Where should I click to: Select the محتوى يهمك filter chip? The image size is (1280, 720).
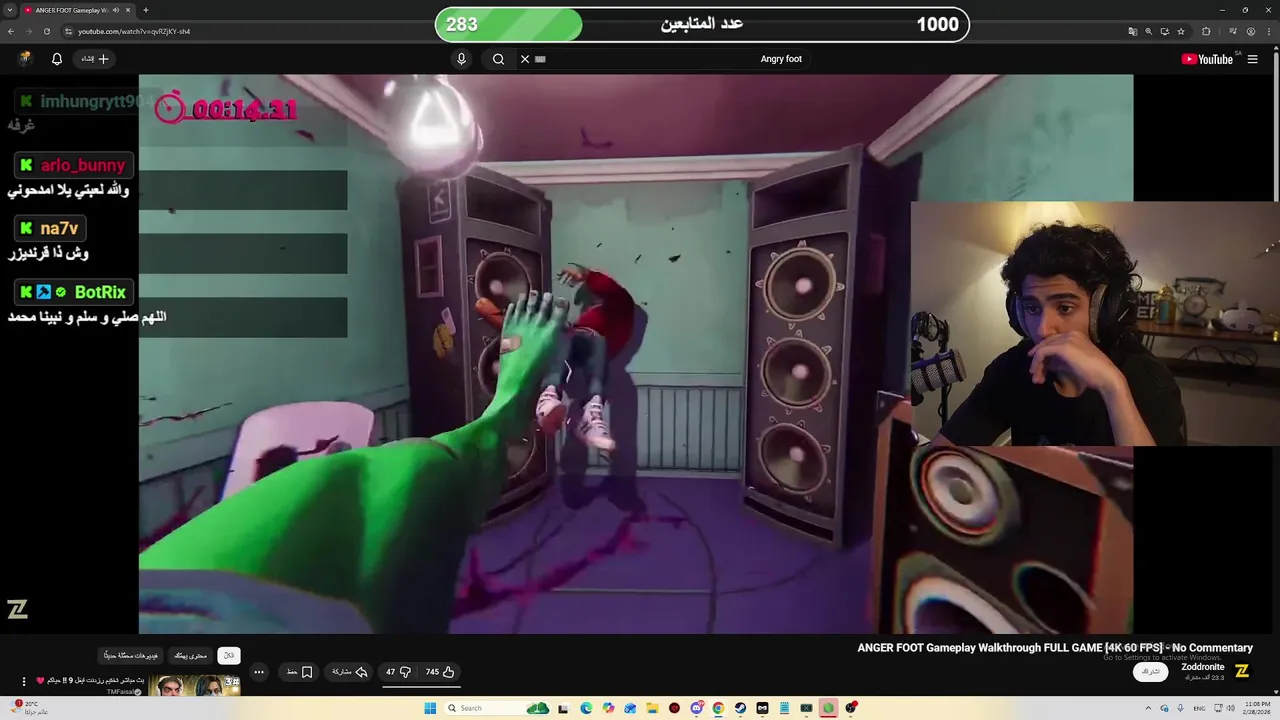[190, 656]
